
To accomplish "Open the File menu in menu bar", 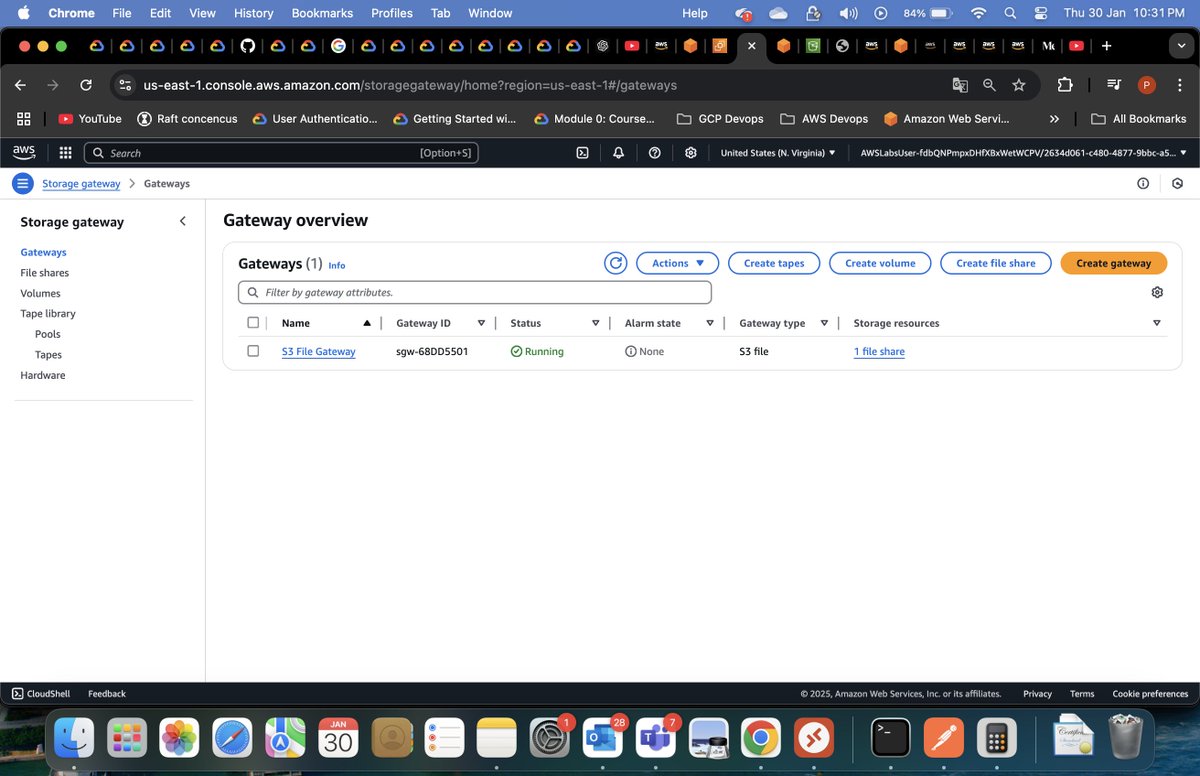I will [122, 13].
